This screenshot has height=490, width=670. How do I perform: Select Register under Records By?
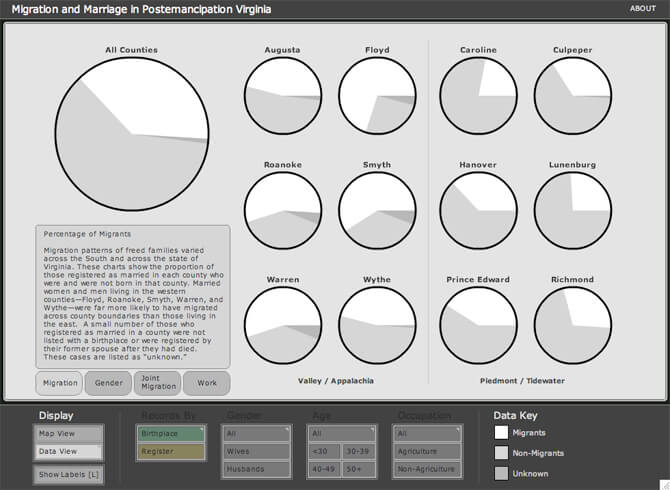click(x=169, y=451)
